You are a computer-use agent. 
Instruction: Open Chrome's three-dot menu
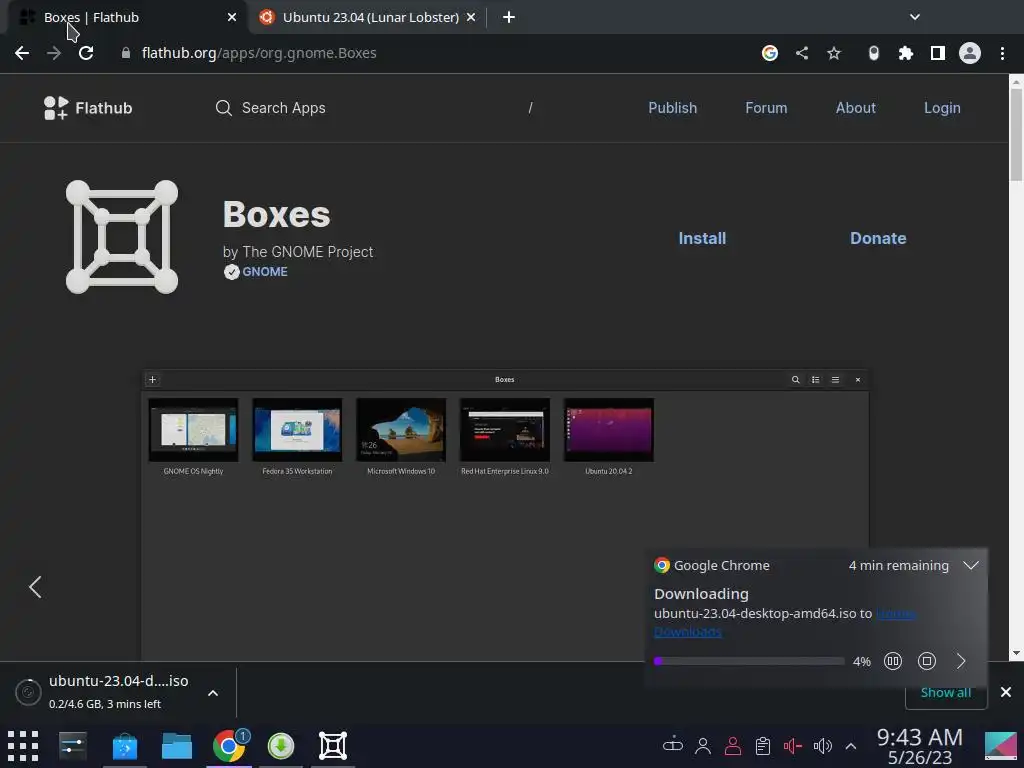[1002, 53]
